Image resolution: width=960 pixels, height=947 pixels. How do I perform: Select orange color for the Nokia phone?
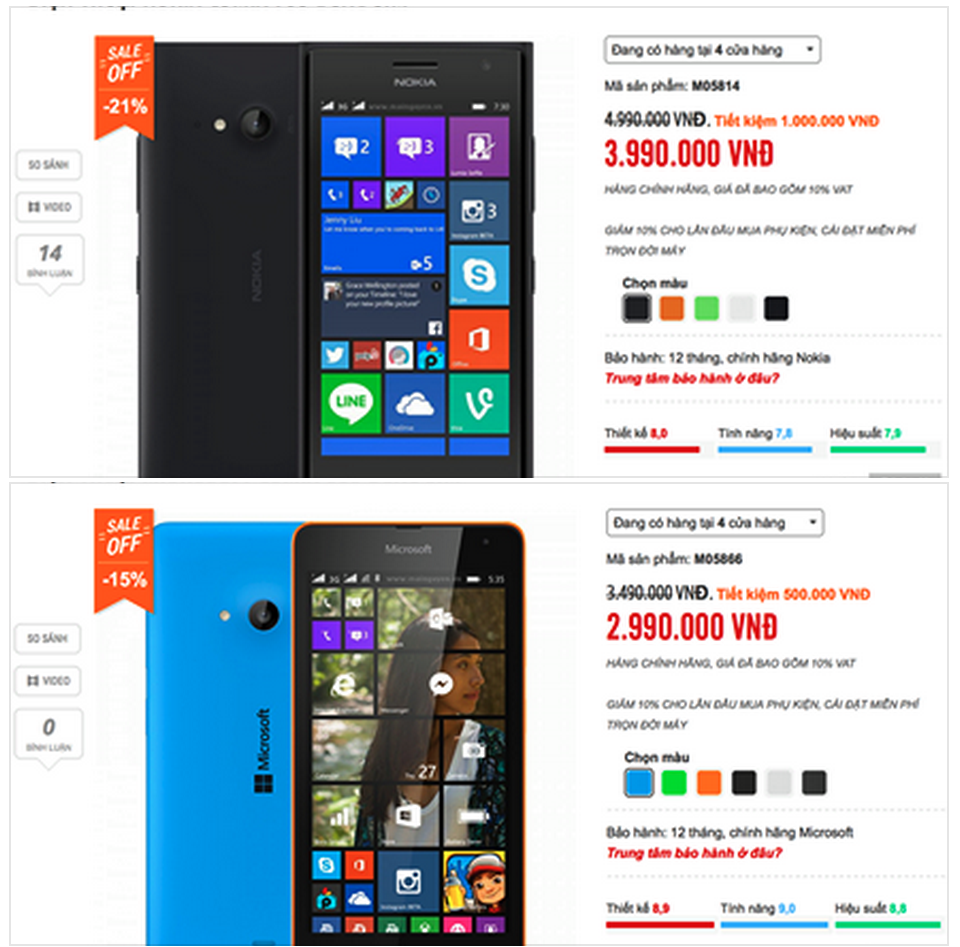point(672,309)
